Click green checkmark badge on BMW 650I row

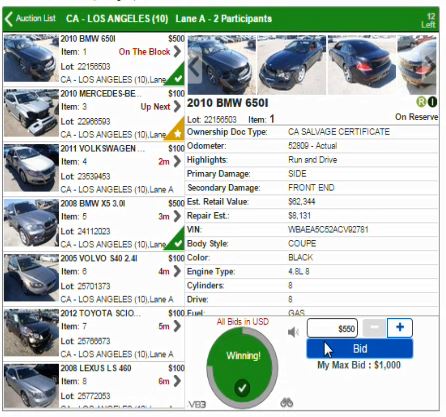click(177, 77)
